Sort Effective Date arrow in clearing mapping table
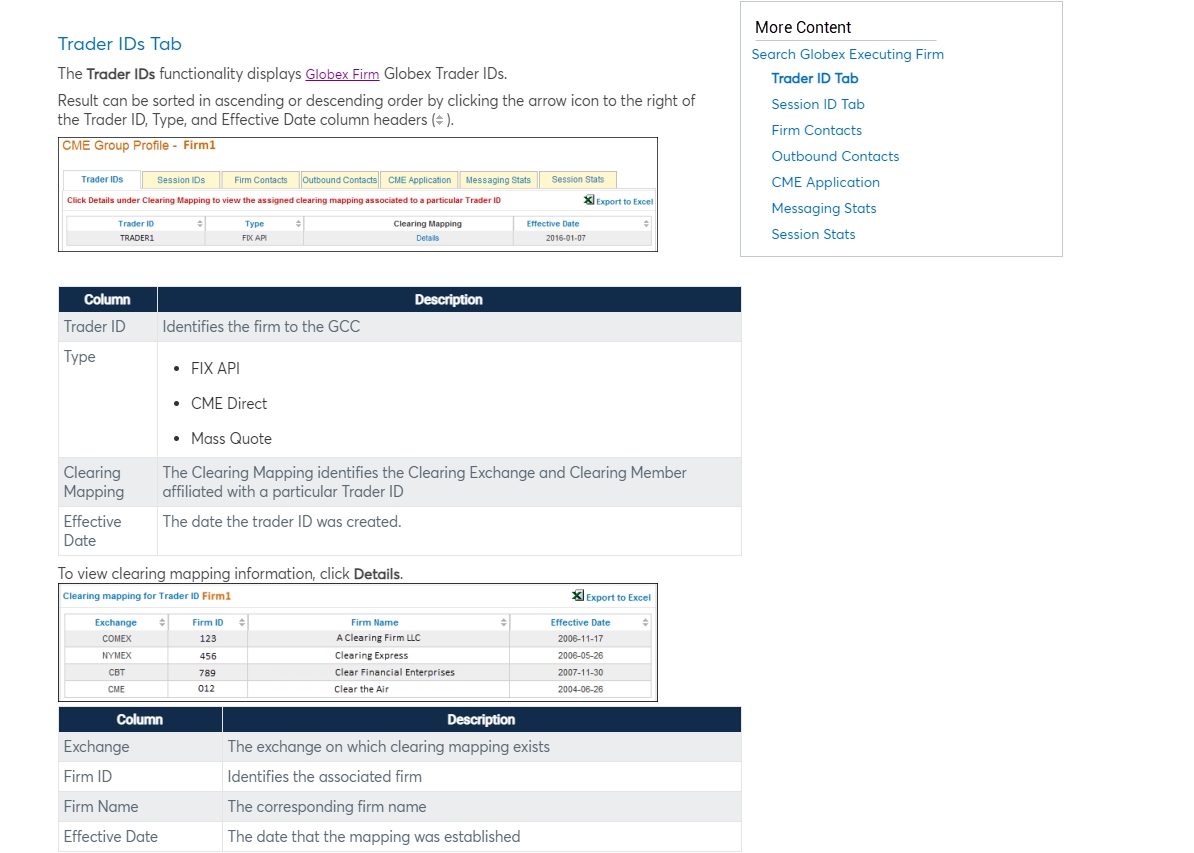 tap(646, 623)
